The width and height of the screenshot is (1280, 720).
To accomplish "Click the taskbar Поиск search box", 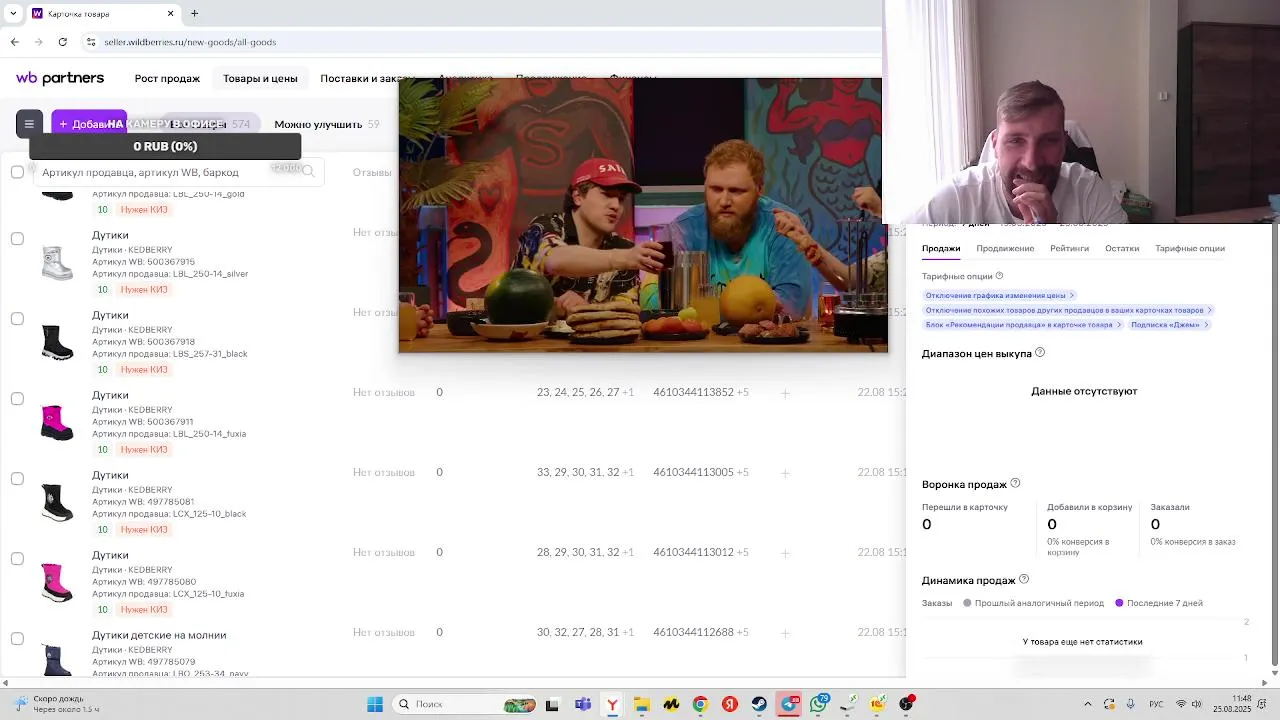I will coord(465,704).
